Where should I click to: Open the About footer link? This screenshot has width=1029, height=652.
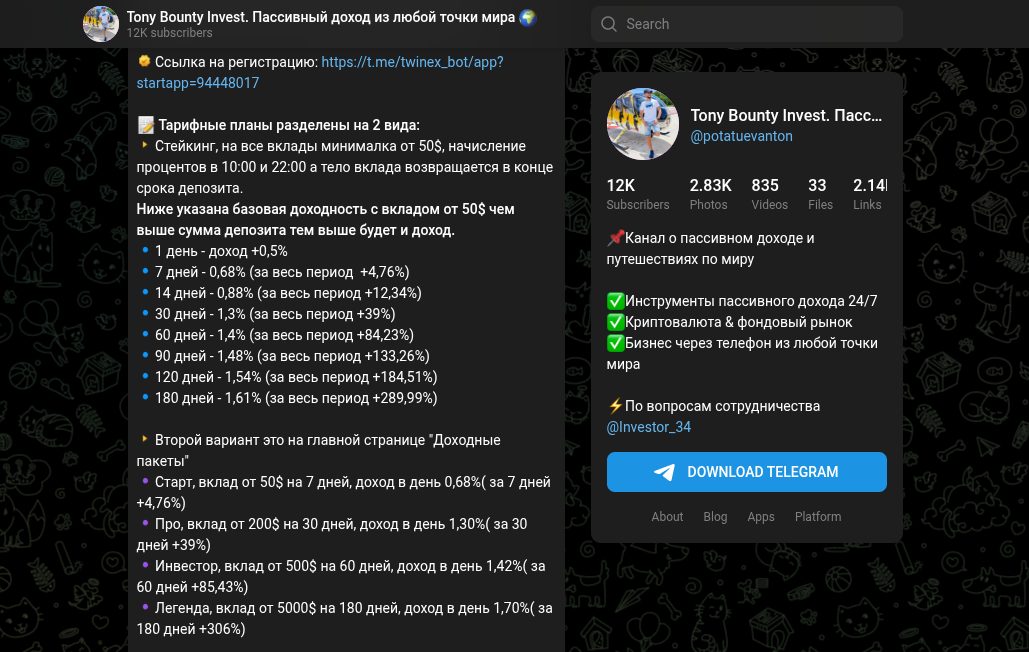[667, 517]
